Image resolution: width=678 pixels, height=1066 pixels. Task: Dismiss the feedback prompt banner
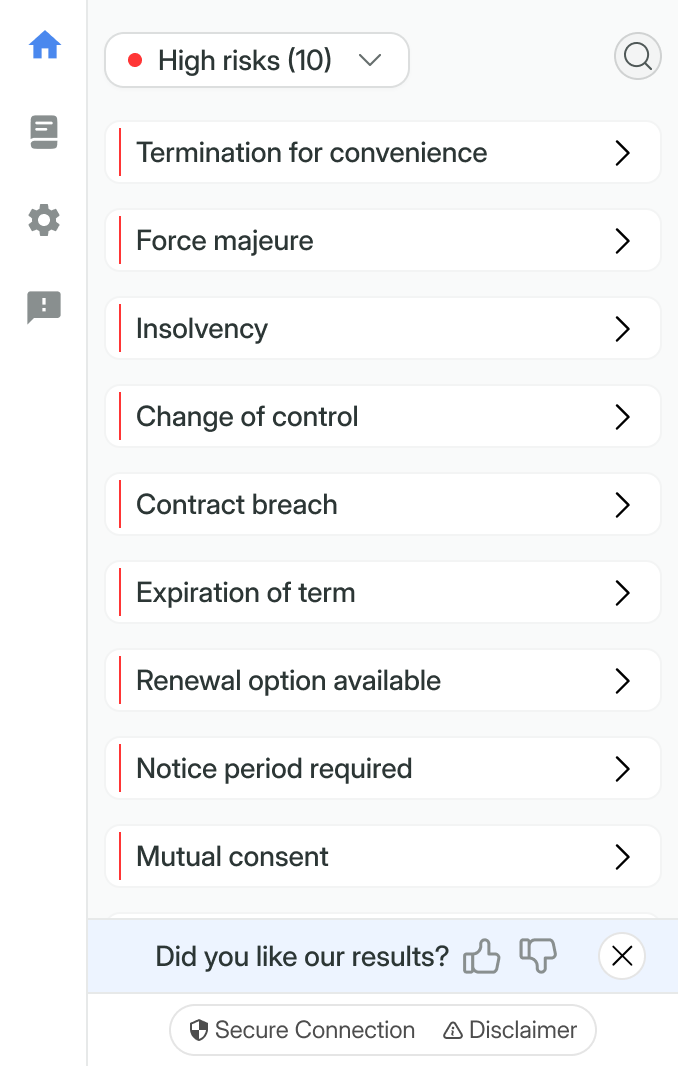622,956
